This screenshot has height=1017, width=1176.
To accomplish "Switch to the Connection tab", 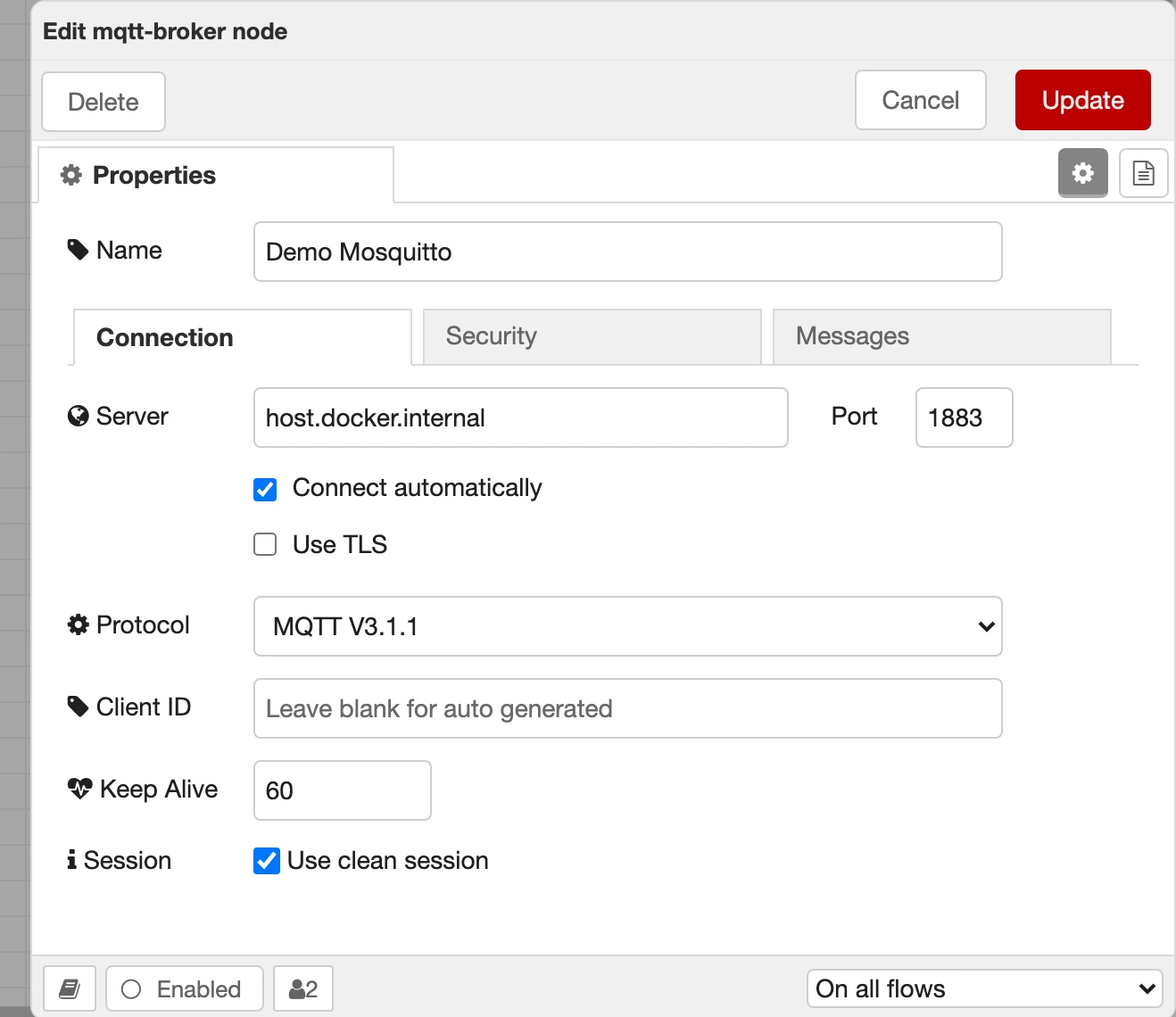I will click(x=243, y=337).
